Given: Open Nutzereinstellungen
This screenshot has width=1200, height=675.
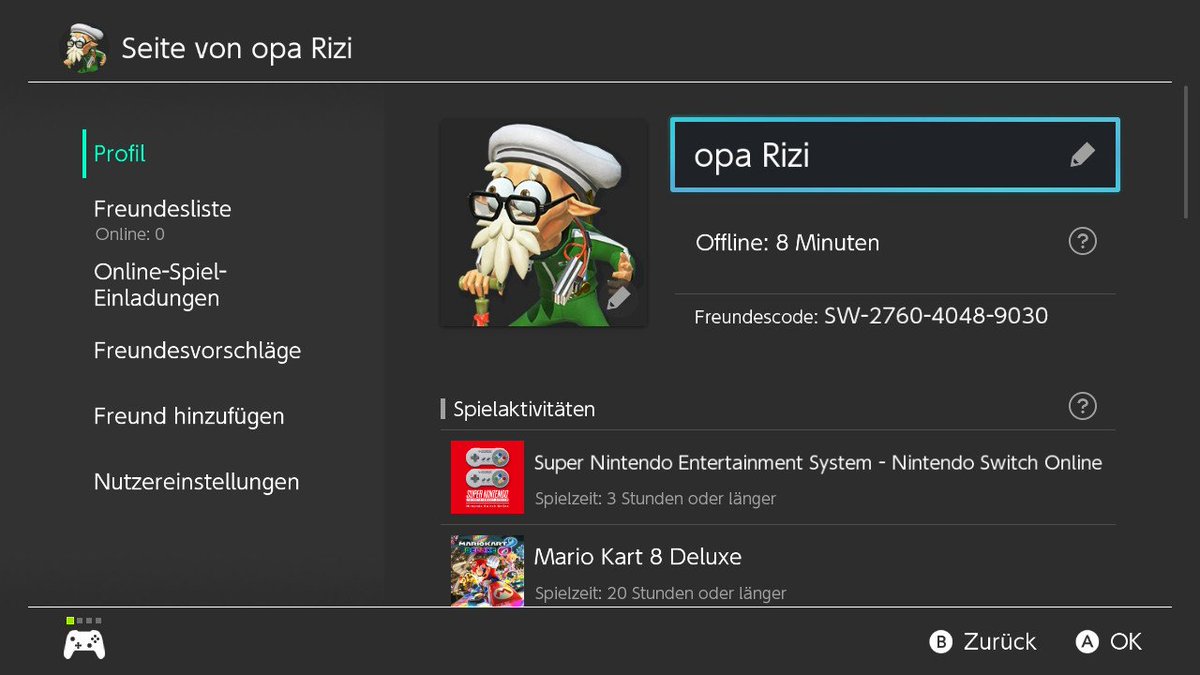Looking at the screenshot, I should coord(196,482).
